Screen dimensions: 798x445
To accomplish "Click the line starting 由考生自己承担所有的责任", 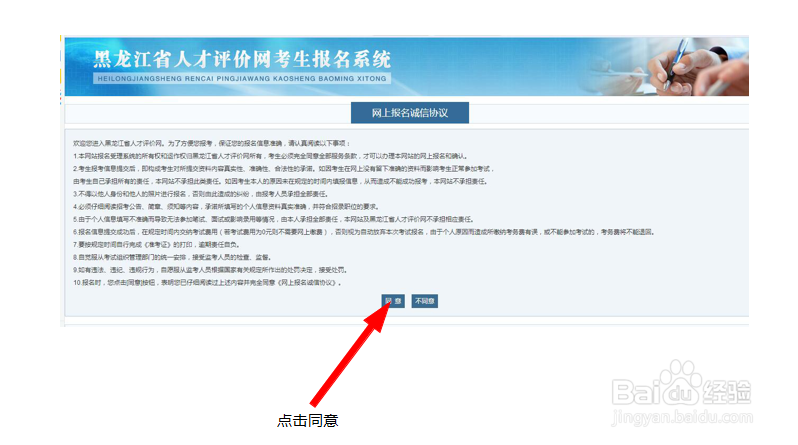I will (x=280, y=181).
